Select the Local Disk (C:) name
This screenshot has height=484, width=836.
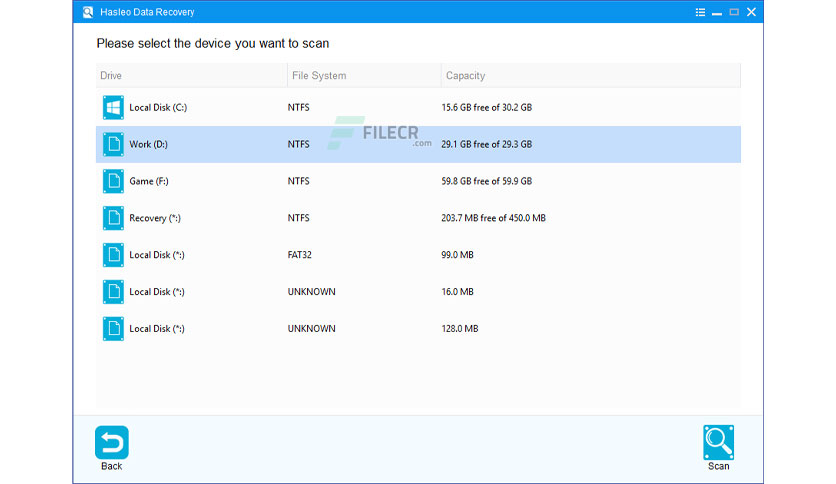(x=158, y=107)
